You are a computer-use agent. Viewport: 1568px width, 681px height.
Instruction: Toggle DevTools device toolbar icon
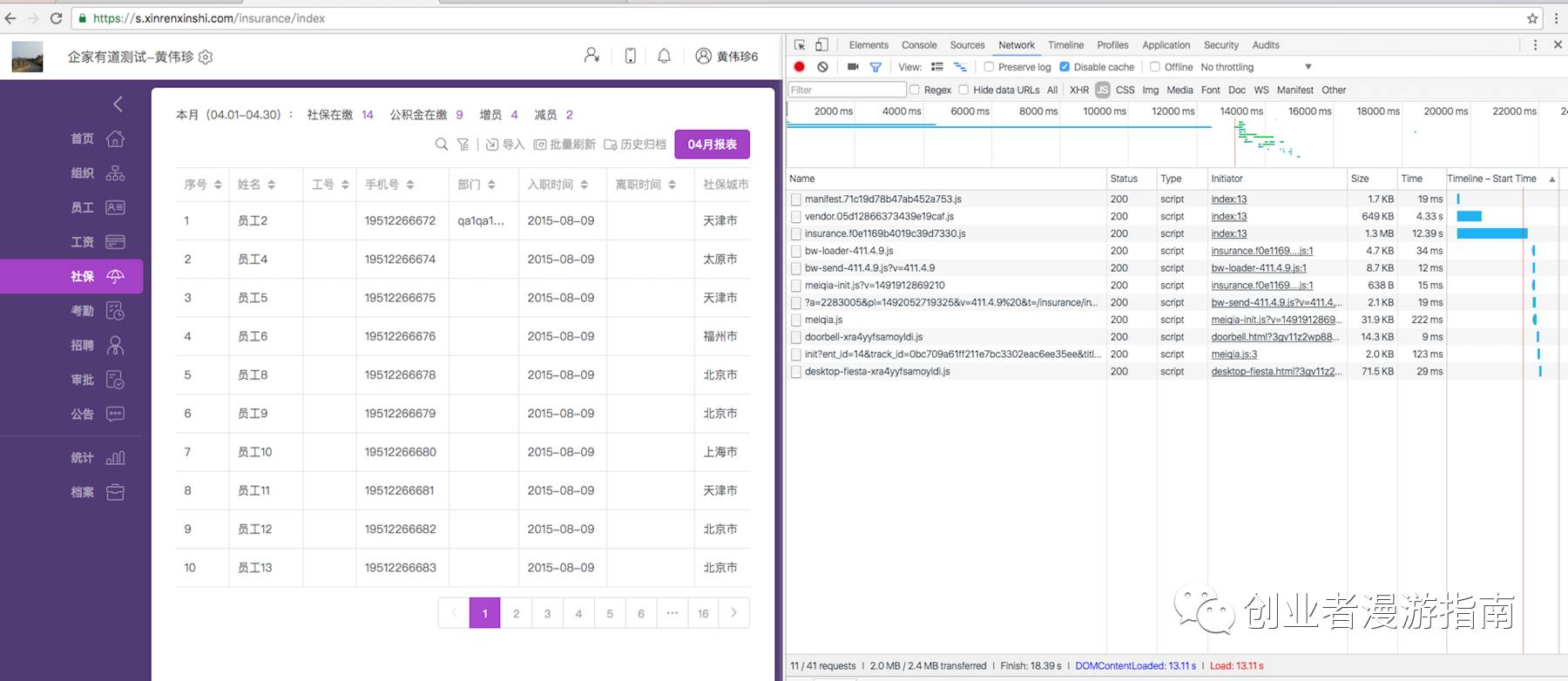point(821,45)
